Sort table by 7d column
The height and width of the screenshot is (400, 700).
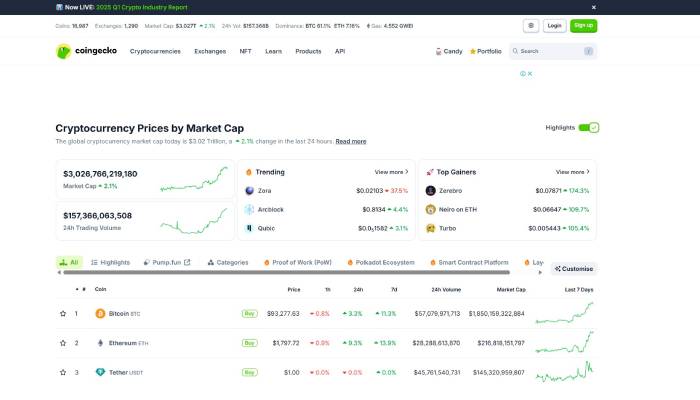394,289
